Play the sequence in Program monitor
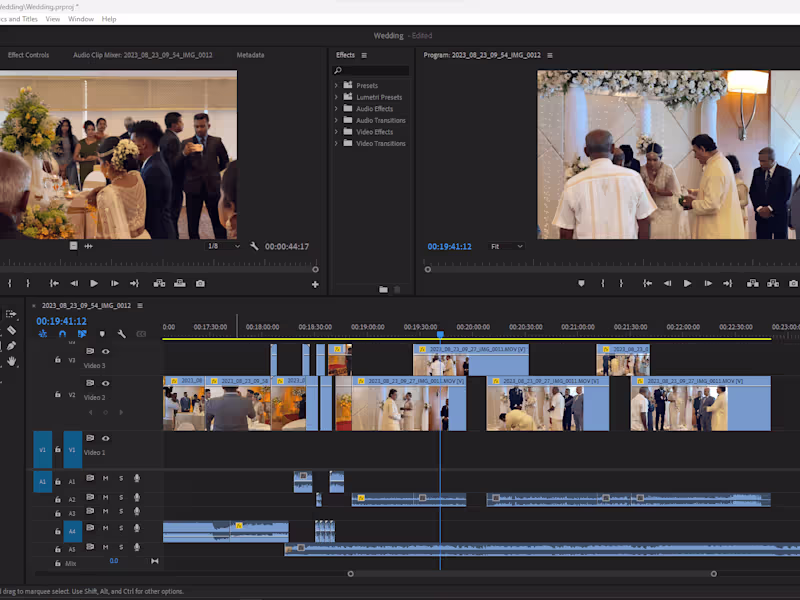The height and width of the screenshot is (600, 800). pos(687,283)
